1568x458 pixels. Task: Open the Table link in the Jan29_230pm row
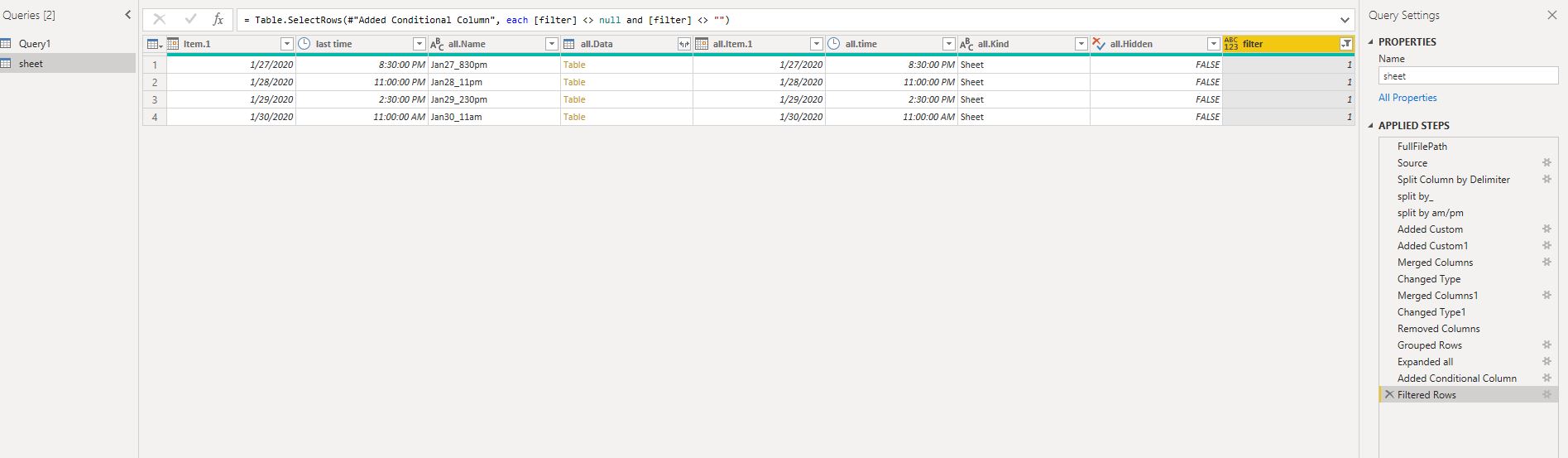[x=574, y=99]
